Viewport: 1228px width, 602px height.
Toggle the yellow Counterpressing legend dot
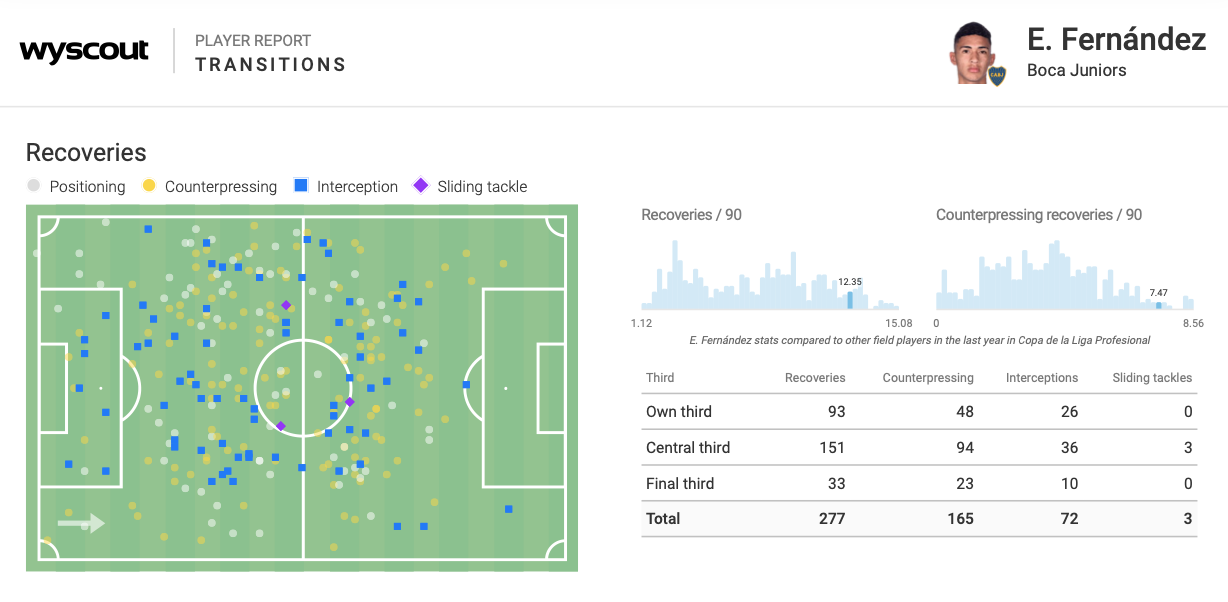coord(149,186)
